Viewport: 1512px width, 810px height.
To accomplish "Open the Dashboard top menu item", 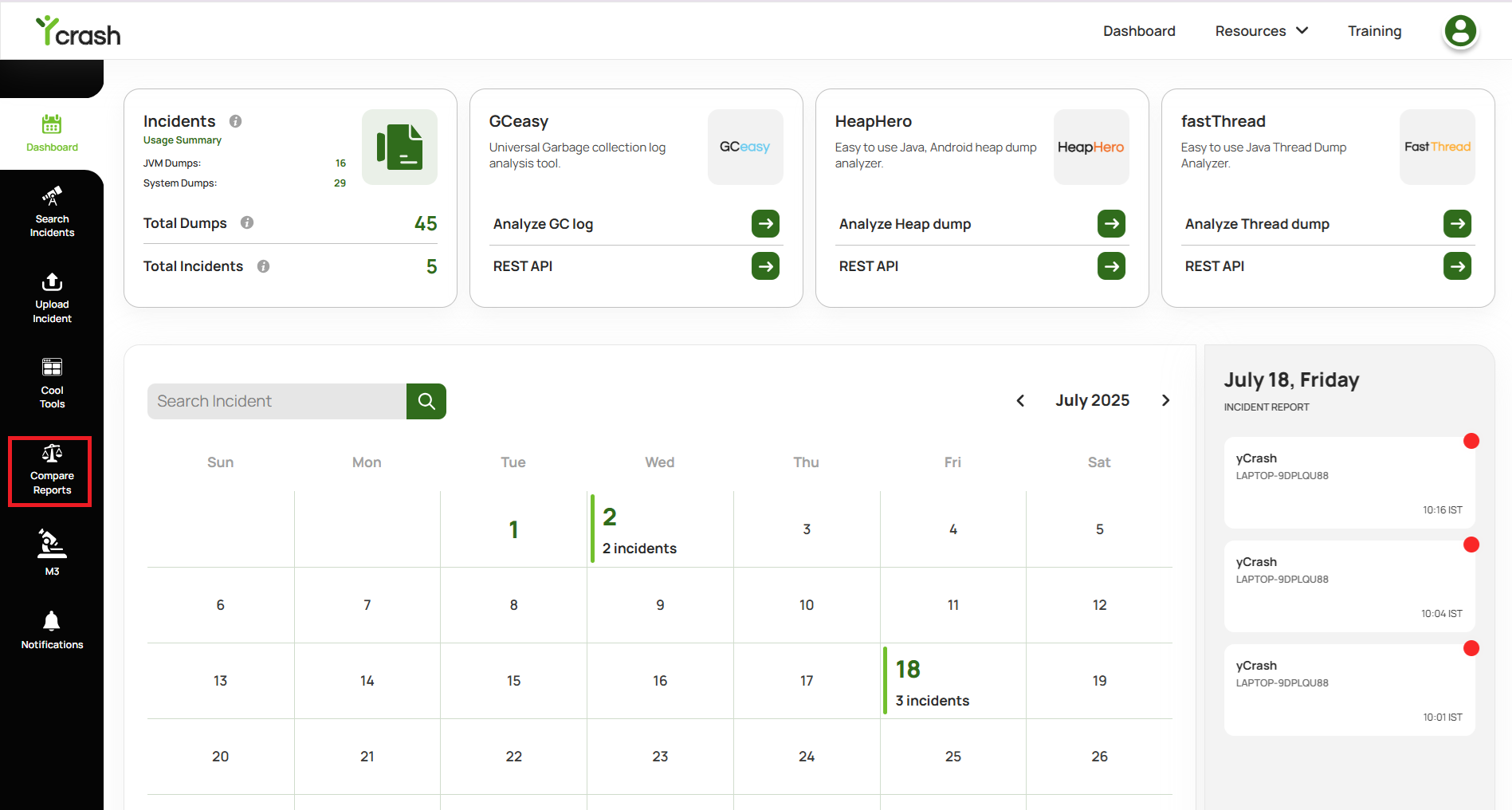I will click(1139, 31).
